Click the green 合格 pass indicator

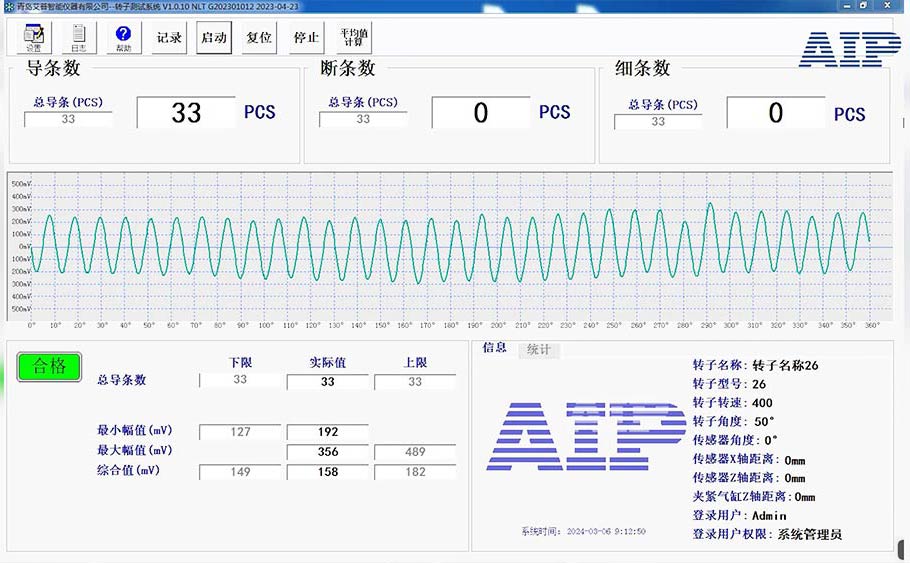coord(49,367)
